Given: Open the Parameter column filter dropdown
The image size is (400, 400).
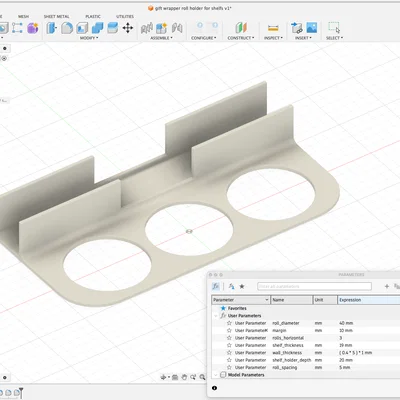Looking at the screenshot, I should pos(266,300).
